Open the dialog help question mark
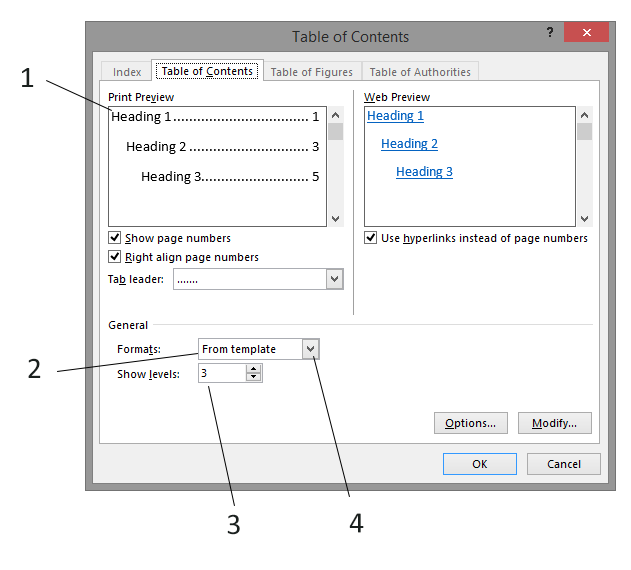631x570 pixels. [x=550, y=32]
